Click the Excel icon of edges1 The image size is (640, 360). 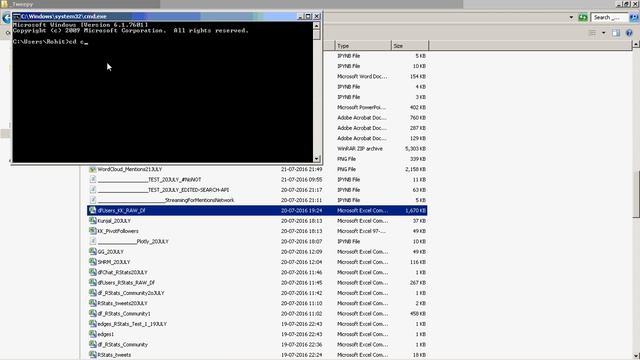click(93, 334)
